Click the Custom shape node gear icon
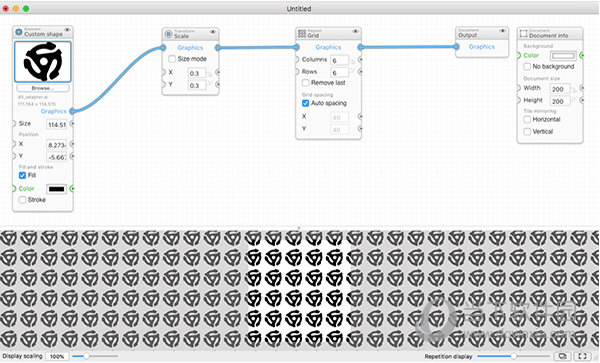 pos(19,32)
